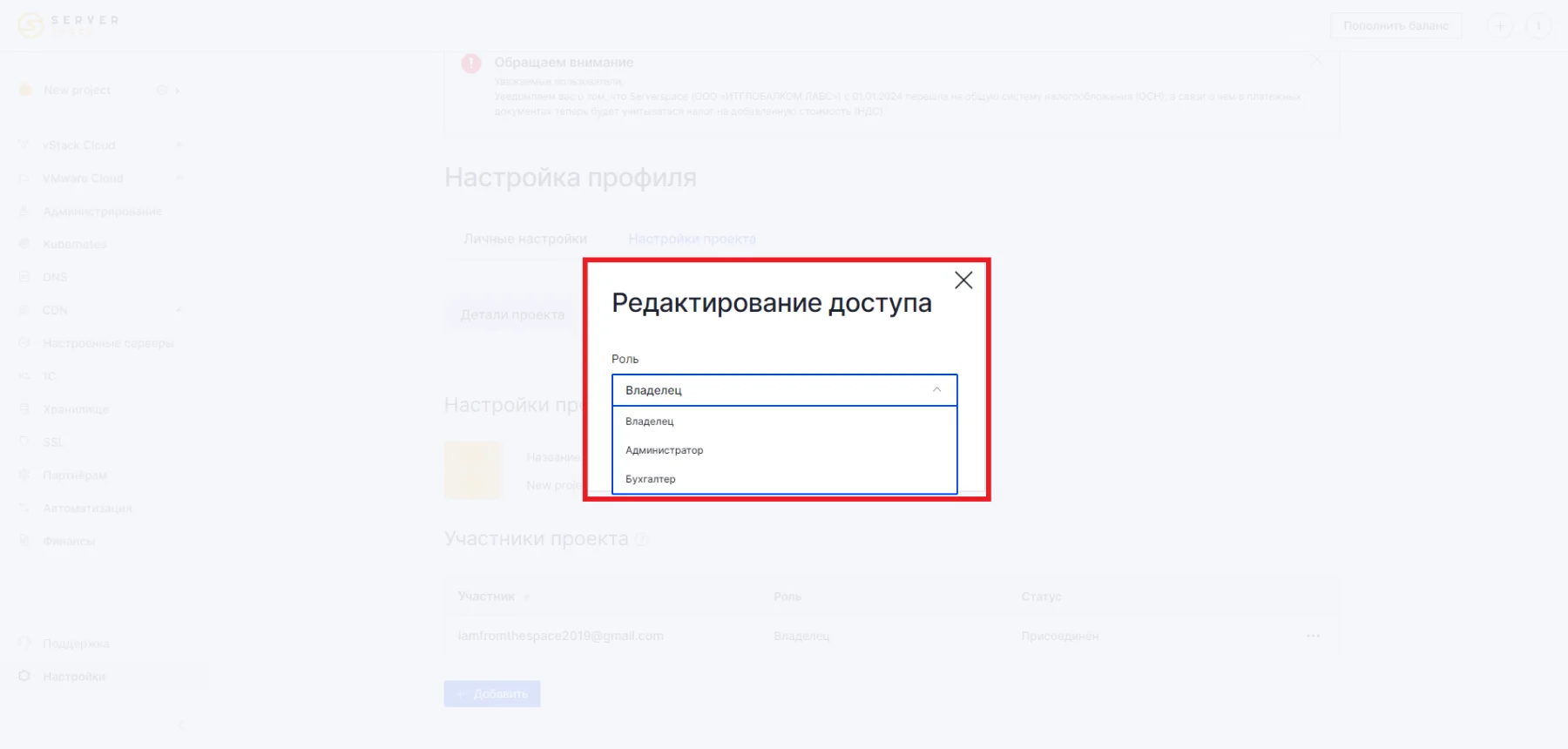Select iamfromthespace2019@gmail.com participant cell
The height and width of the screenshot is (749, 1568).
(561, 636)
